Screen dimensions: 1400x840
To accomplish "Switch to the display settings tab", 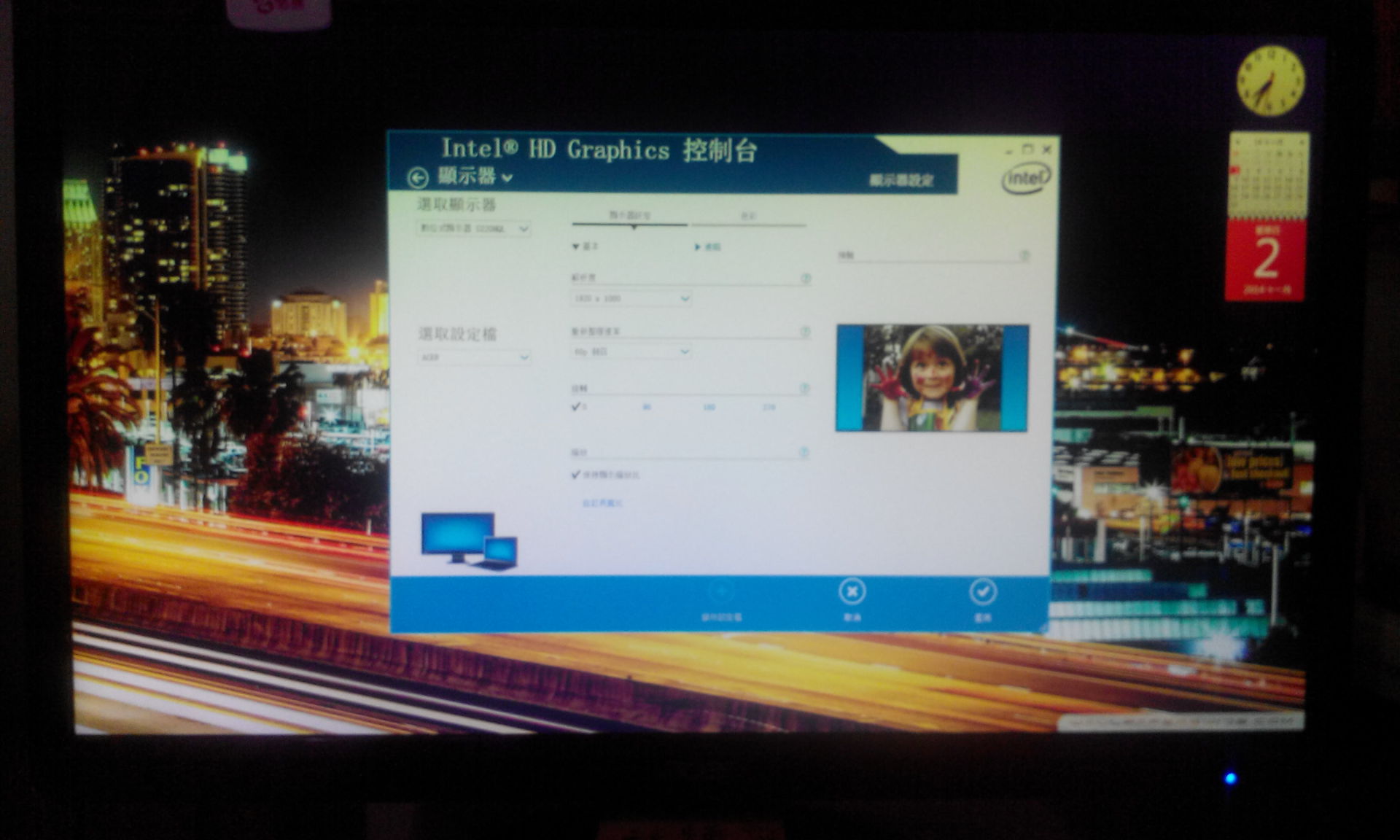I will click(630, 216).
